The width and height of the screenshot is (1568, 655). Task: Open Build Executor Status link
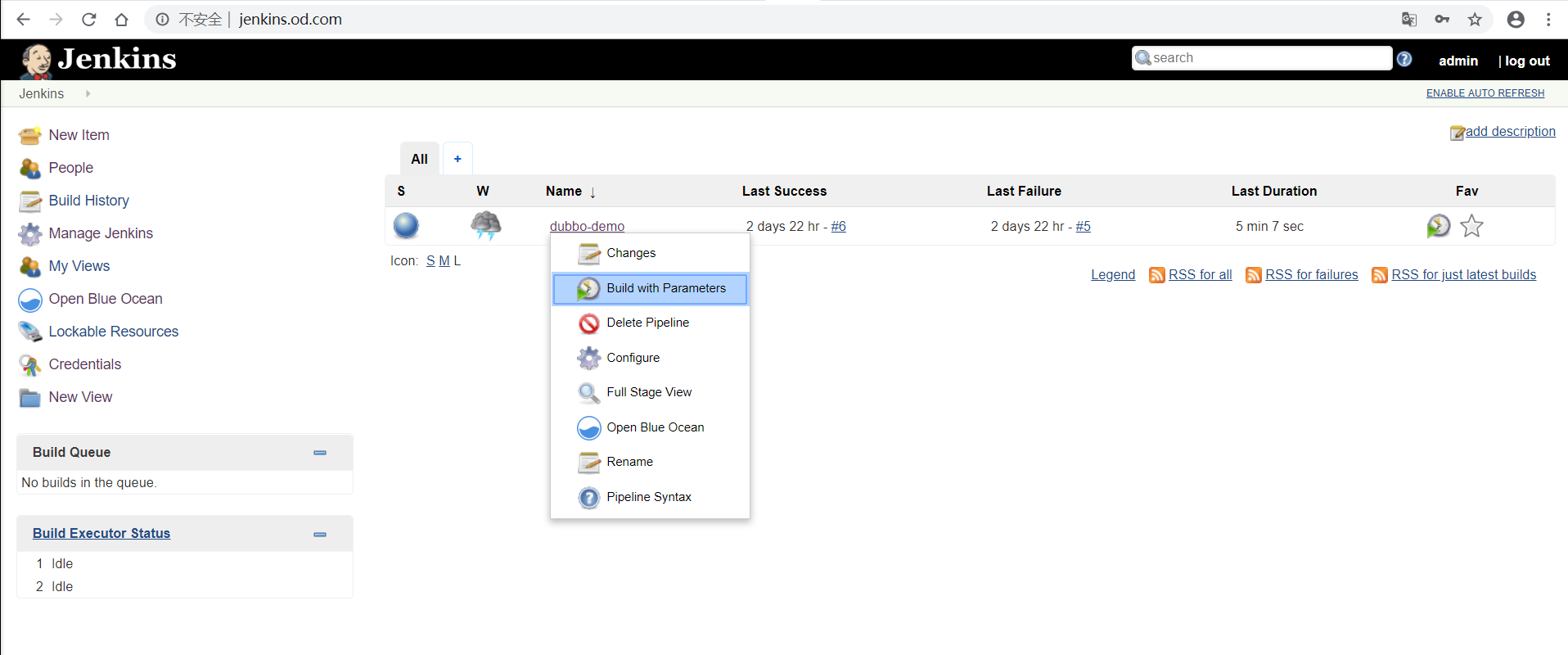pyautogui.click(x=101, y=534)
